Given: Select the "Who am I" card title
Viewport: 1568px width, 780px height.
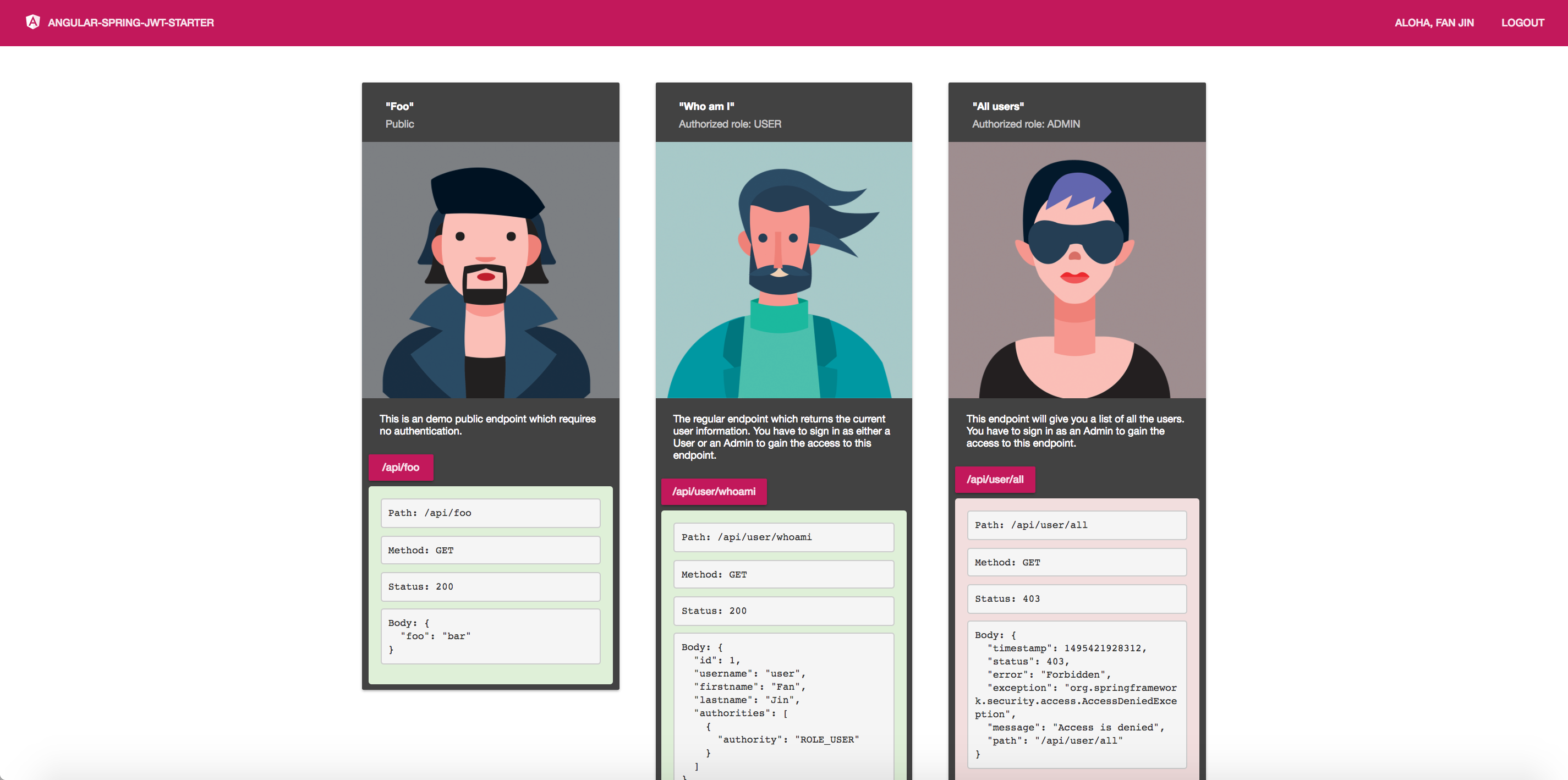Looking at the screenshot, I should pyautogui.click(x=706, y=106).
